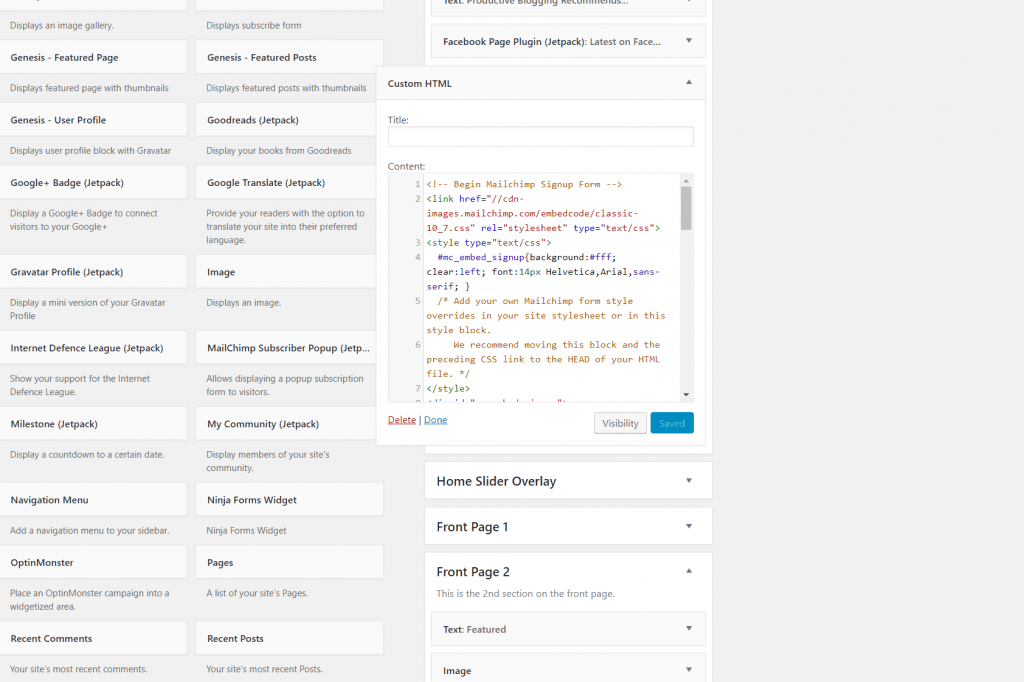Click the code editor scroll down arrow
Viewport: 1024px width, 682px height.
click(x=686, y=395)
